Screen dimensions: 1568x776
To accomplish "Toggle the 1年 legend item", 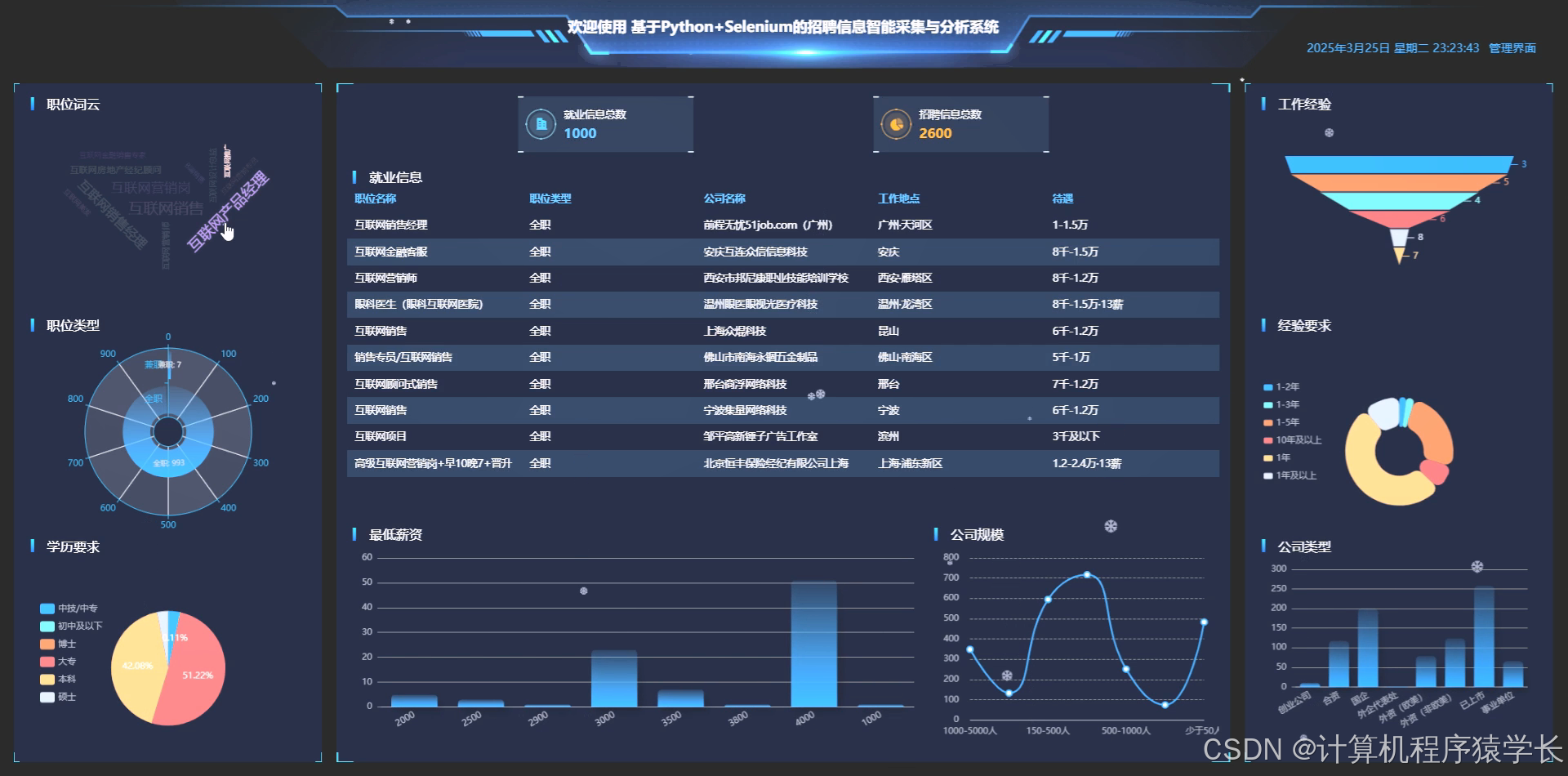I will click(1277, 457).
